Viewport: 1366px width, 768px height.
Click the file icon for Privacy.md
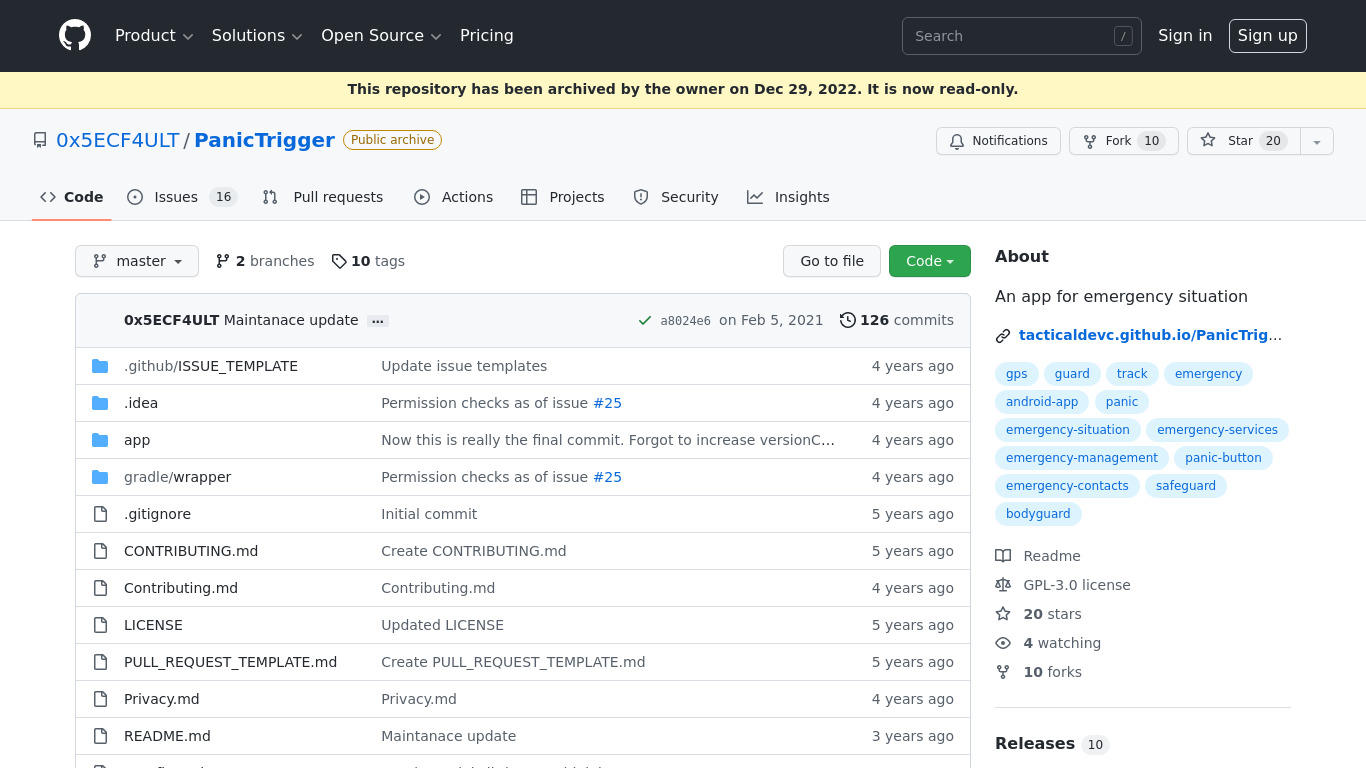100,699
